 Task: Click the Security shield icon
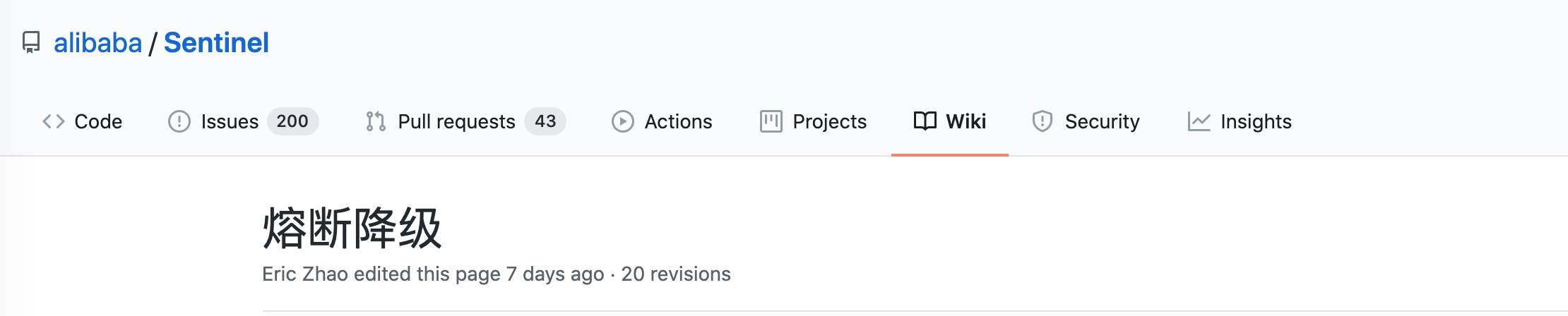1043,121
